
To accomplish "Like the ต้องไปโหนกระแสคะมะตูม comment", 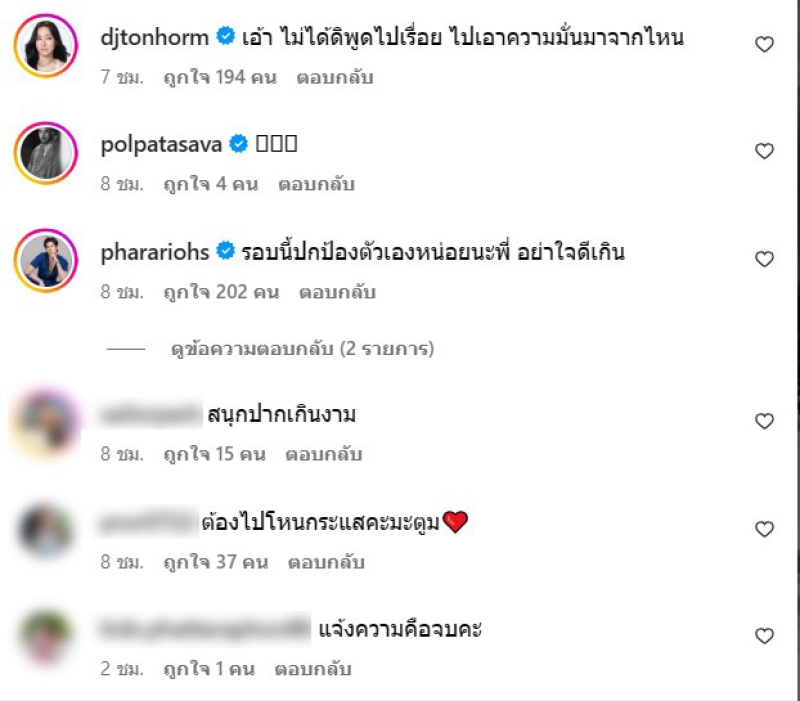I will [764, 530].
